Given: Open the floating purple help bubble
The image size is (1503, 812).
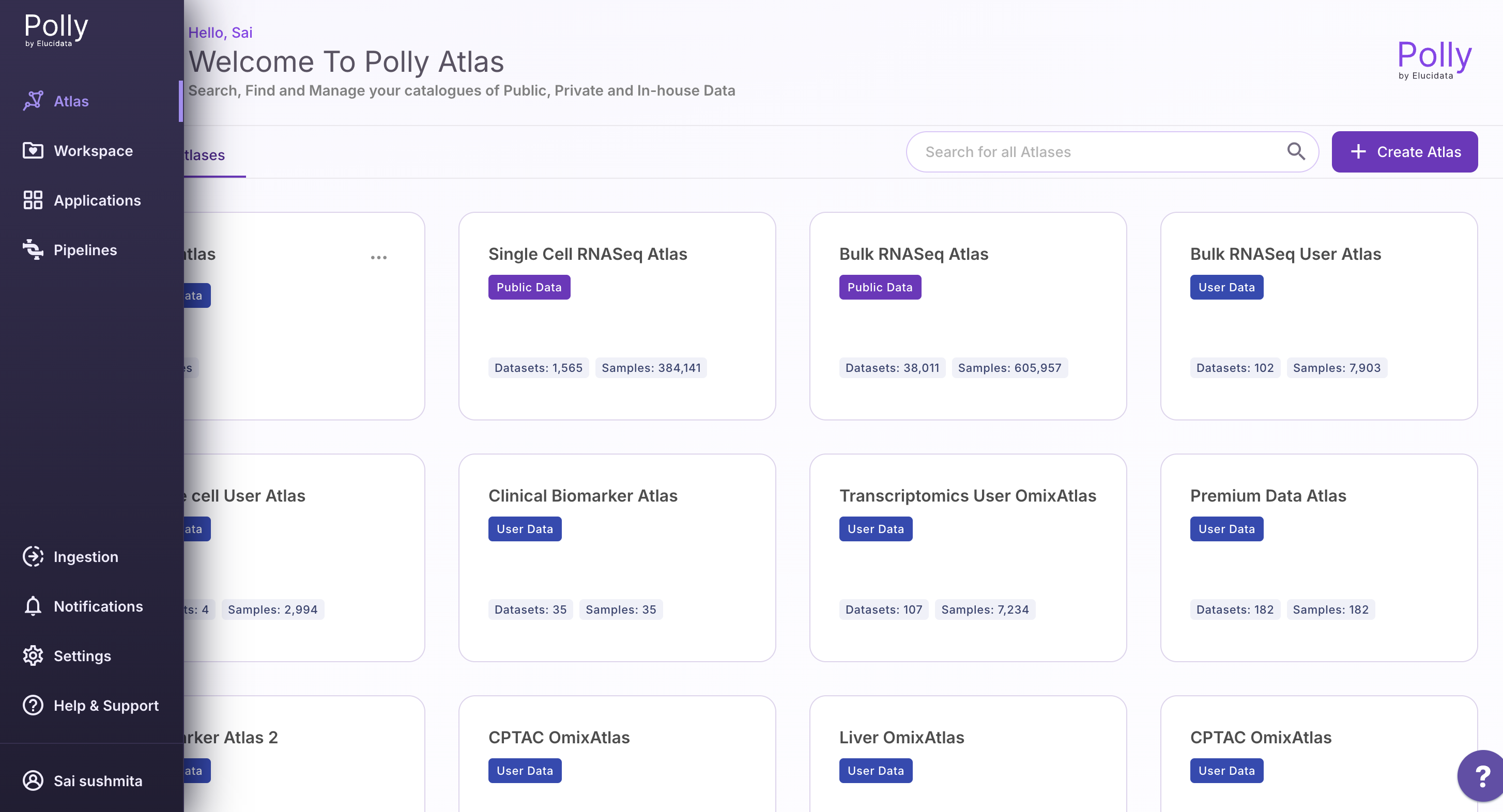Looking at the screenshot, I should 1482,776.
